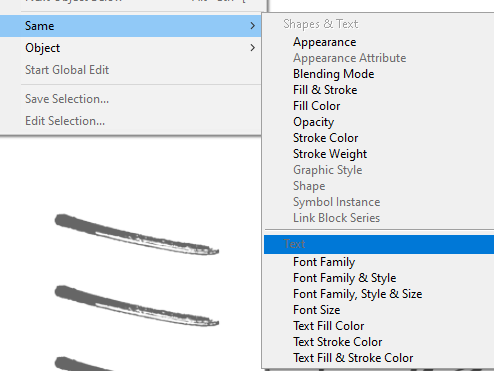Expand the Object submenu arrow
This screenshot has height=371, width=494.
click(253, 48)
